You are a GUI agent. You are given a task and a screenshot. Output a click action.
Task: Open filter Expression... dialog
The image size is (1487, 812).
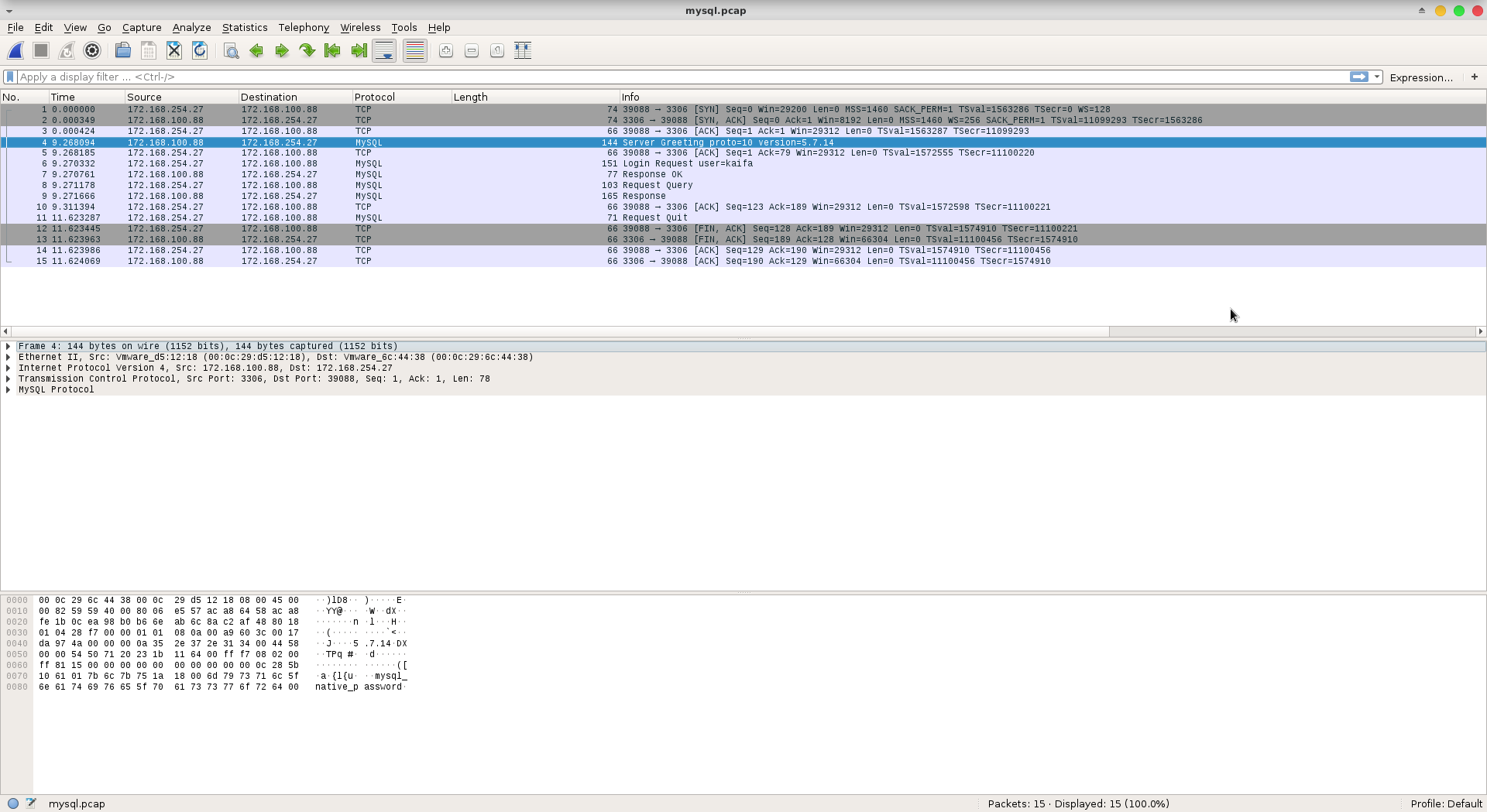[x=1421, y=77]
